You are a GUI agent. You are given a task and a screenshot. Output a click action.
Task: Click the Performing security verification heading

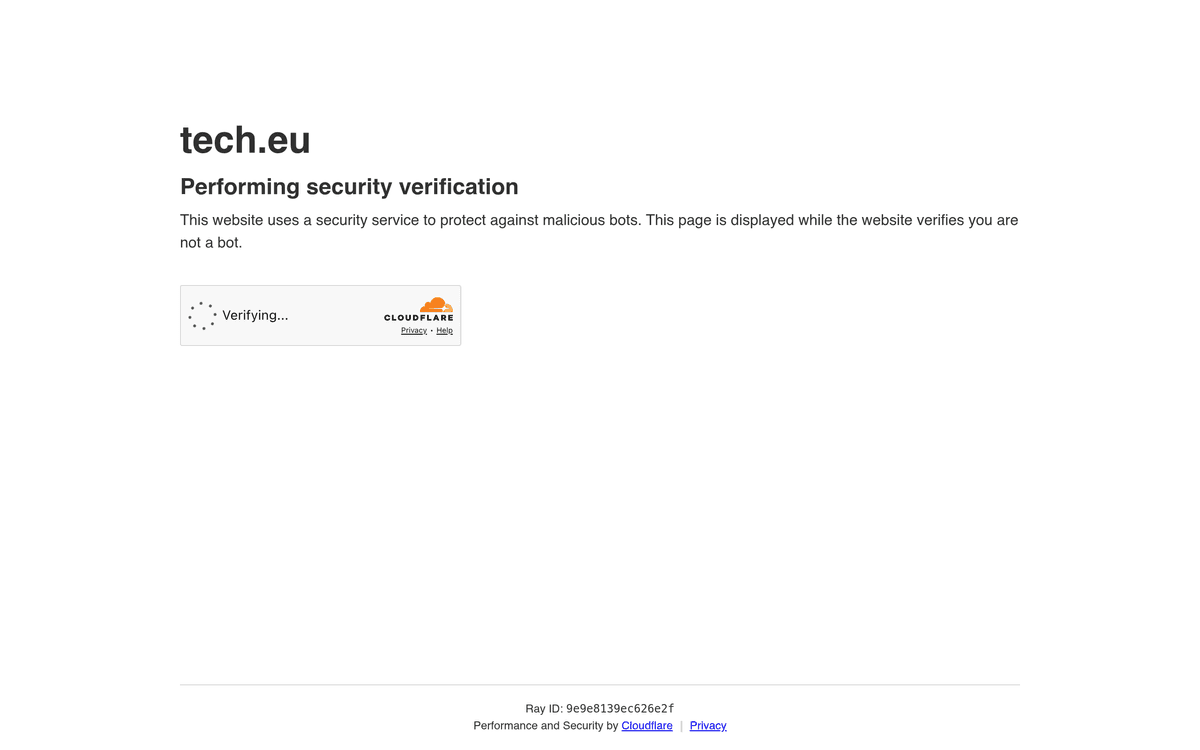[x=349, y=187]
